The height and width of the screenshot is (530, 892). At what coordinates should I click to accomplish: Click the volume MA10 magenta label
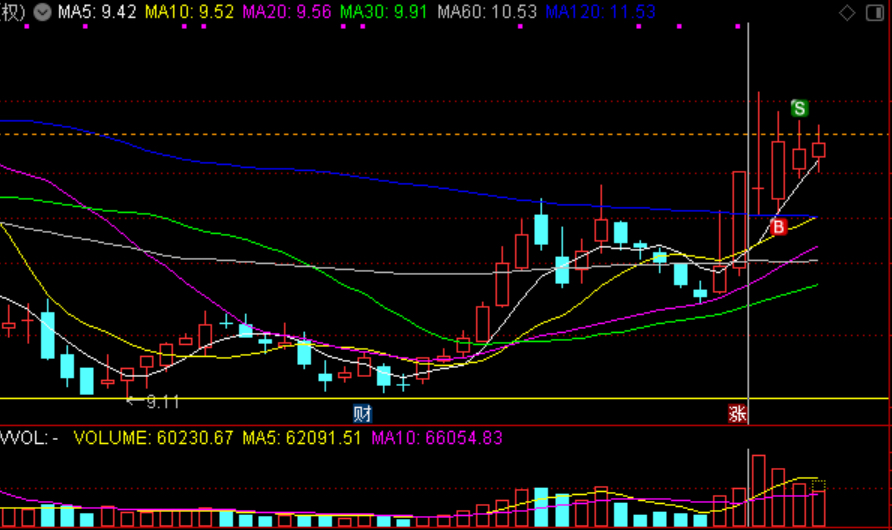click(436, 438)
